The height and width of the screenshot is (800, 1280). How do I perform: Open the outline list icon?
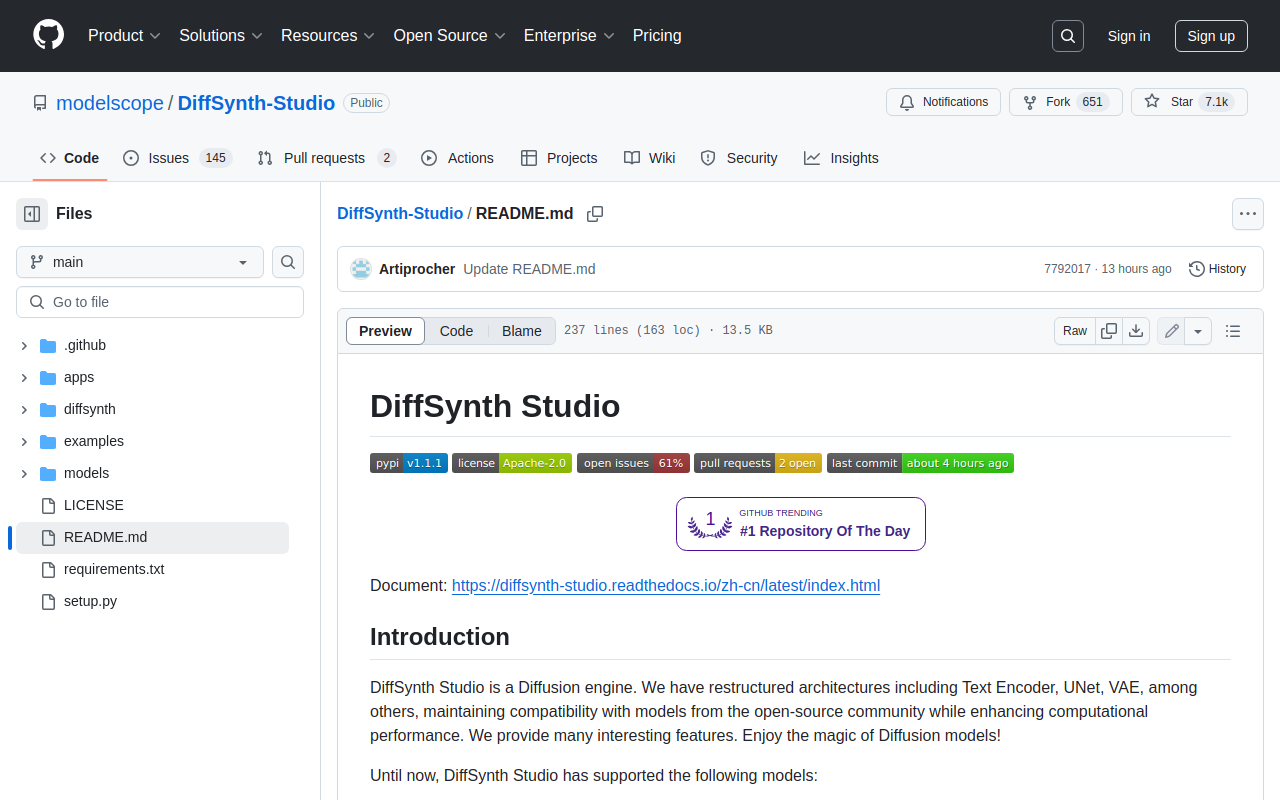click(x=1233, y=331)
